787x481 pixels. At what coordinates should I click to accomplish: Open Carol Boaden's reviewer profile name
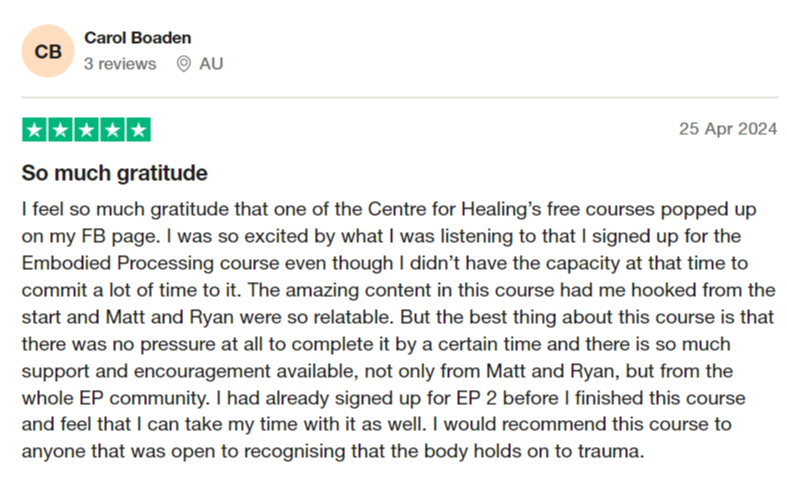138,38
